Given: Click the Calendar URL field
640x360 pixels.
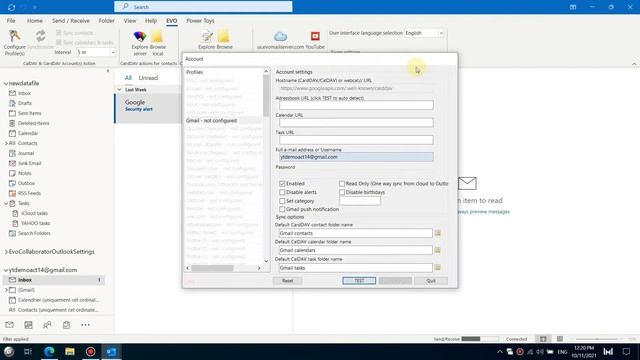Looking at the screenshot, I should pyautogui.click(x=356, y=122).
